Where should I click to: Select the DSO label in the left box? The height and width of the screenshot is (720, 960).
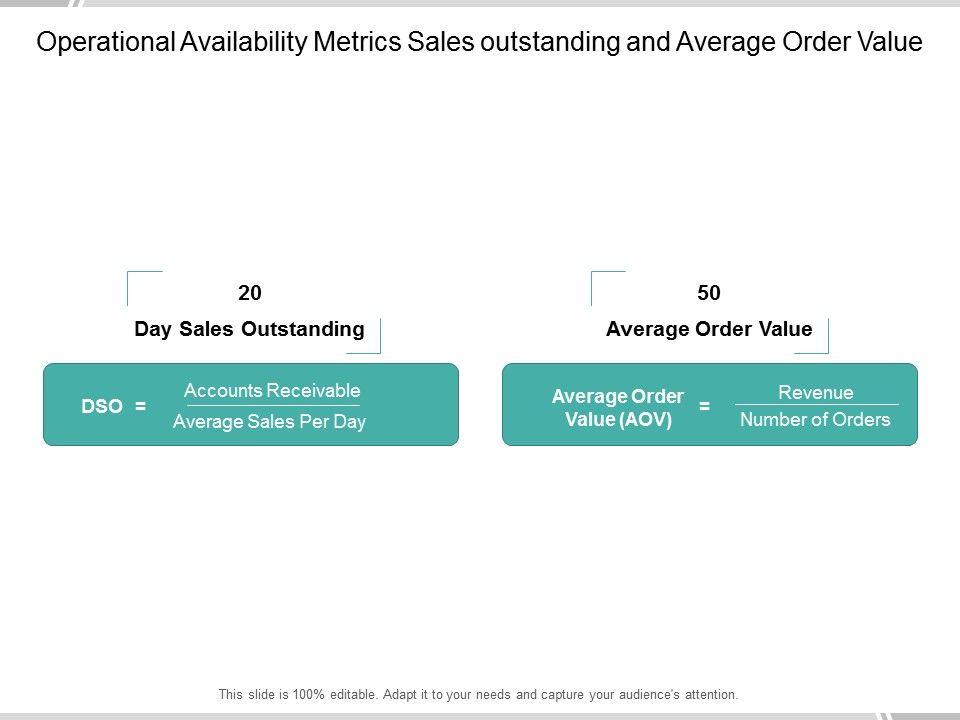coord(102,406)
